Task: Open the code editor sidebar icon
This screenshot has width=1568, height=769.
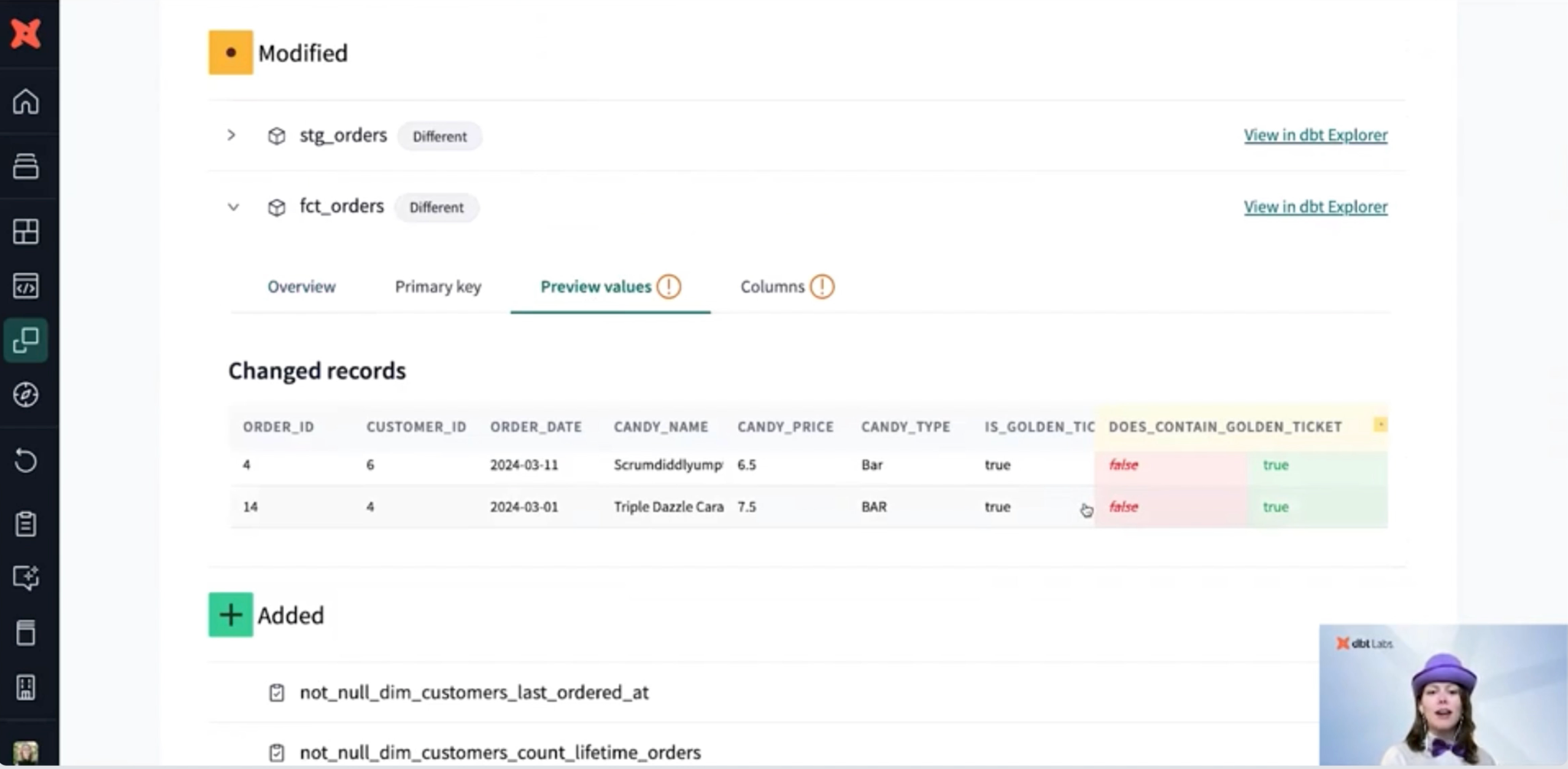Action: (x=25, y=286)
